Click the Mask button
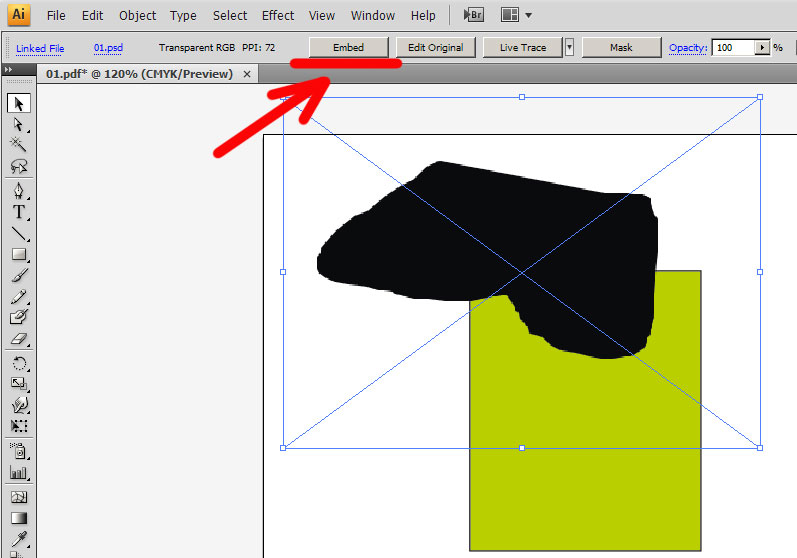The image size is (797, 558). [x=621, y=47]
